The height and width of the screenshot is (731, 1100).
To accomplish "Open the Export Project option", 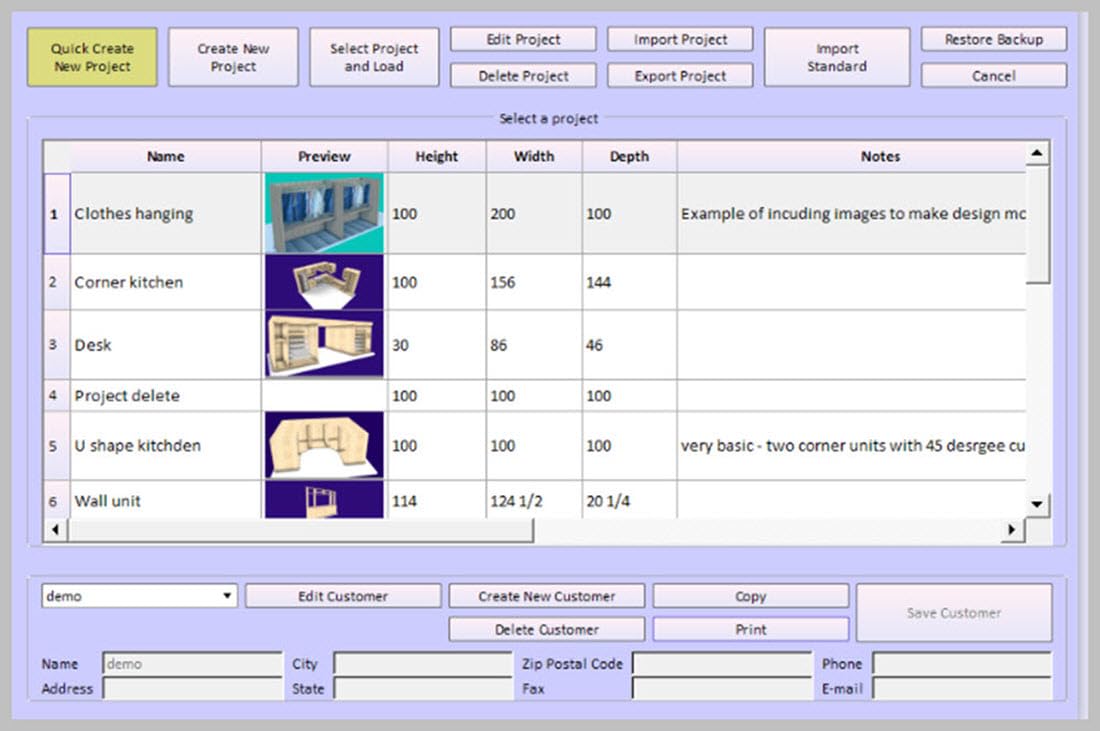I will pyautogui.click(x=680, y=76).
